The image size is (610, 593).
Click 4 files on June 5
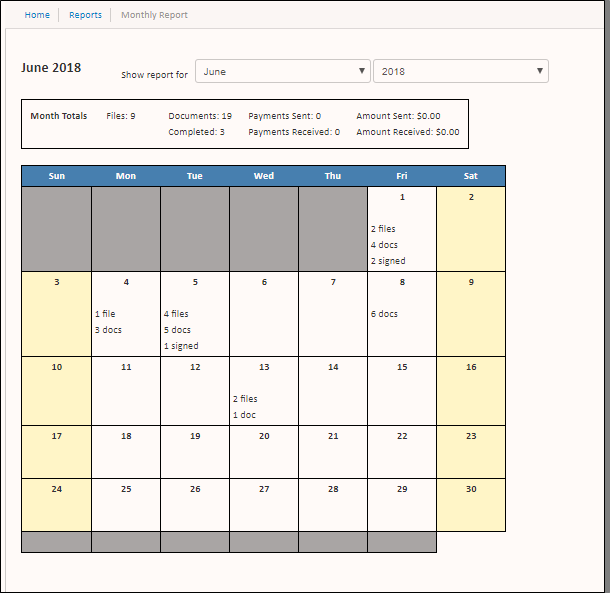[x=176, y=314]
